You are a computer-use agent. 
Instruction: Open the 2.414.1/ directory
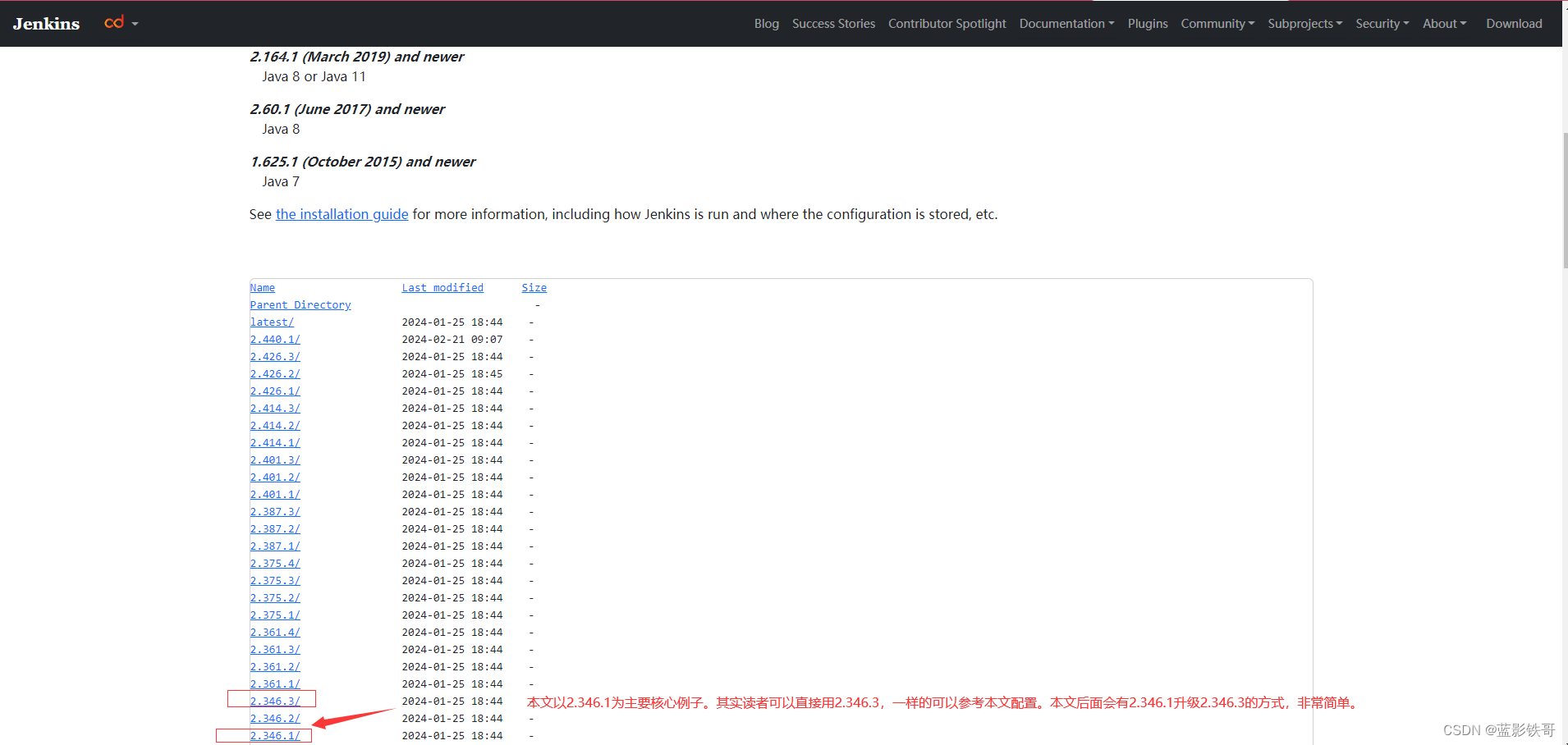coord(275,443)
